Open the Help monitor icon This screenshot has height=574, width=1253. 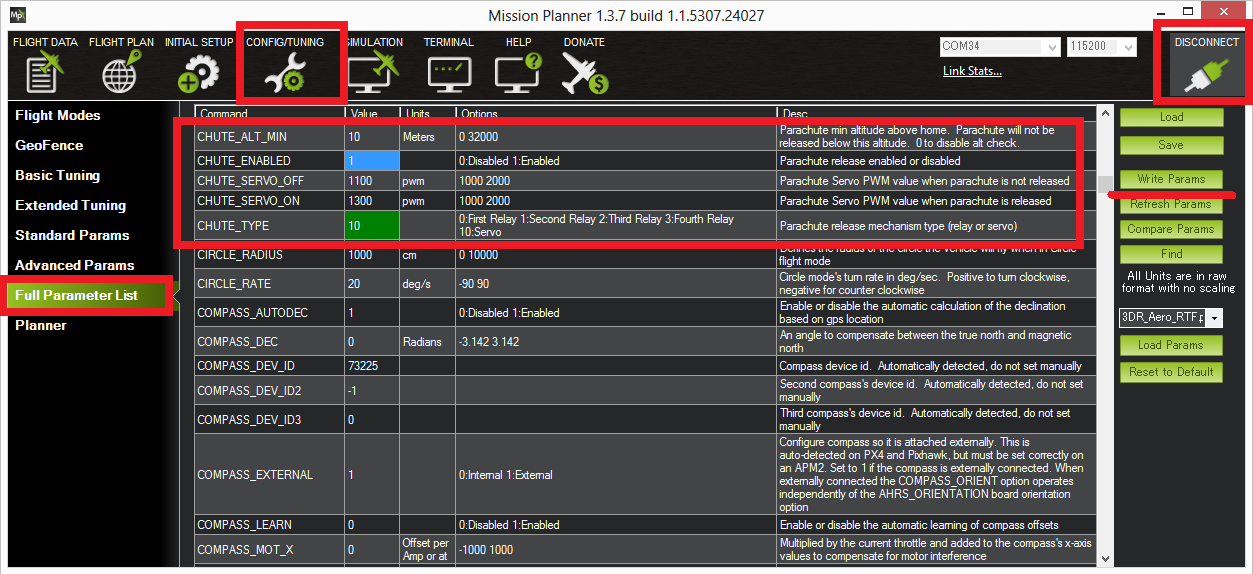[518, 74]
